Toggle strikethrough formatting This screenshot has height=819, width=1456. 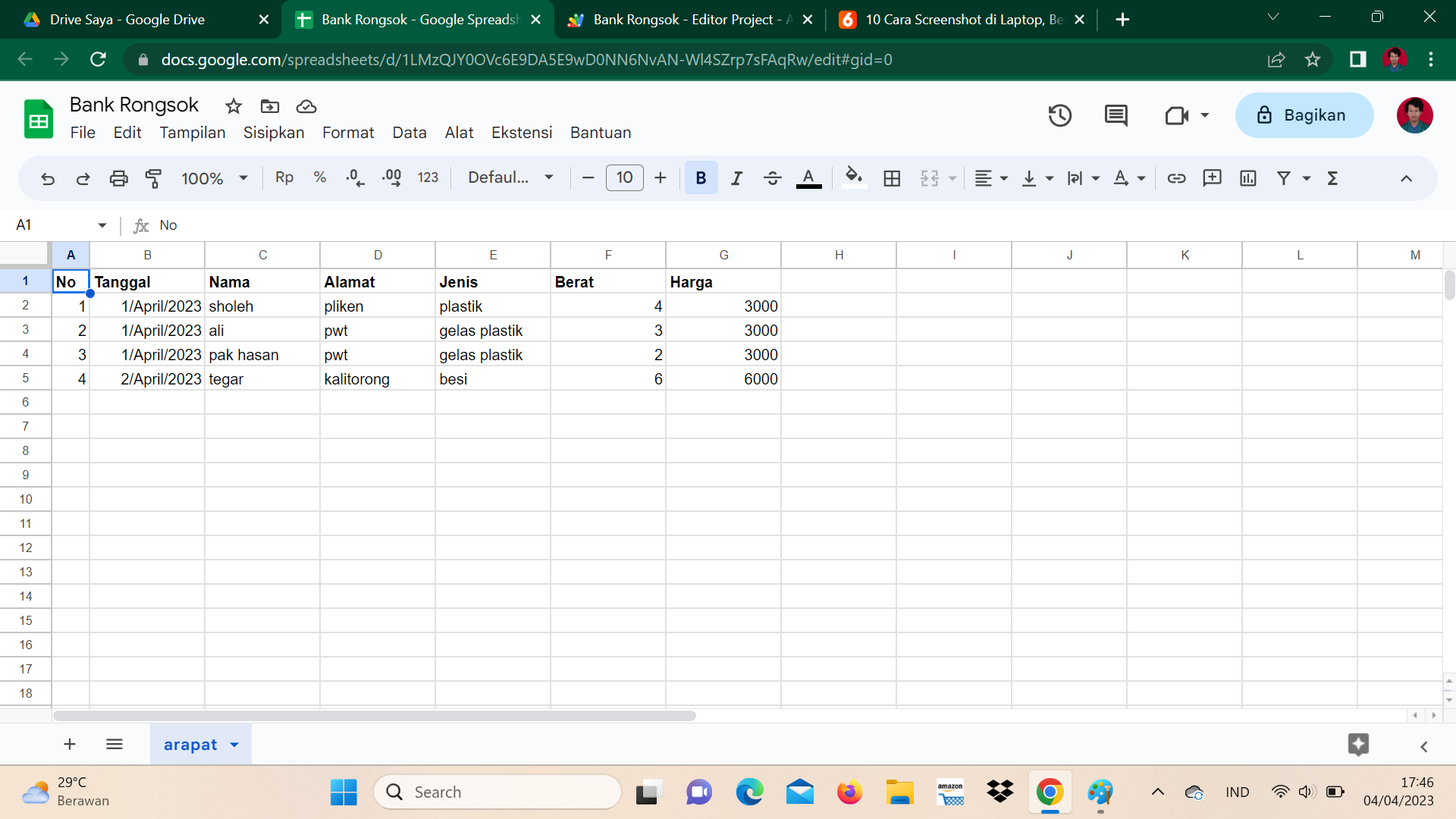click(772, 178)
